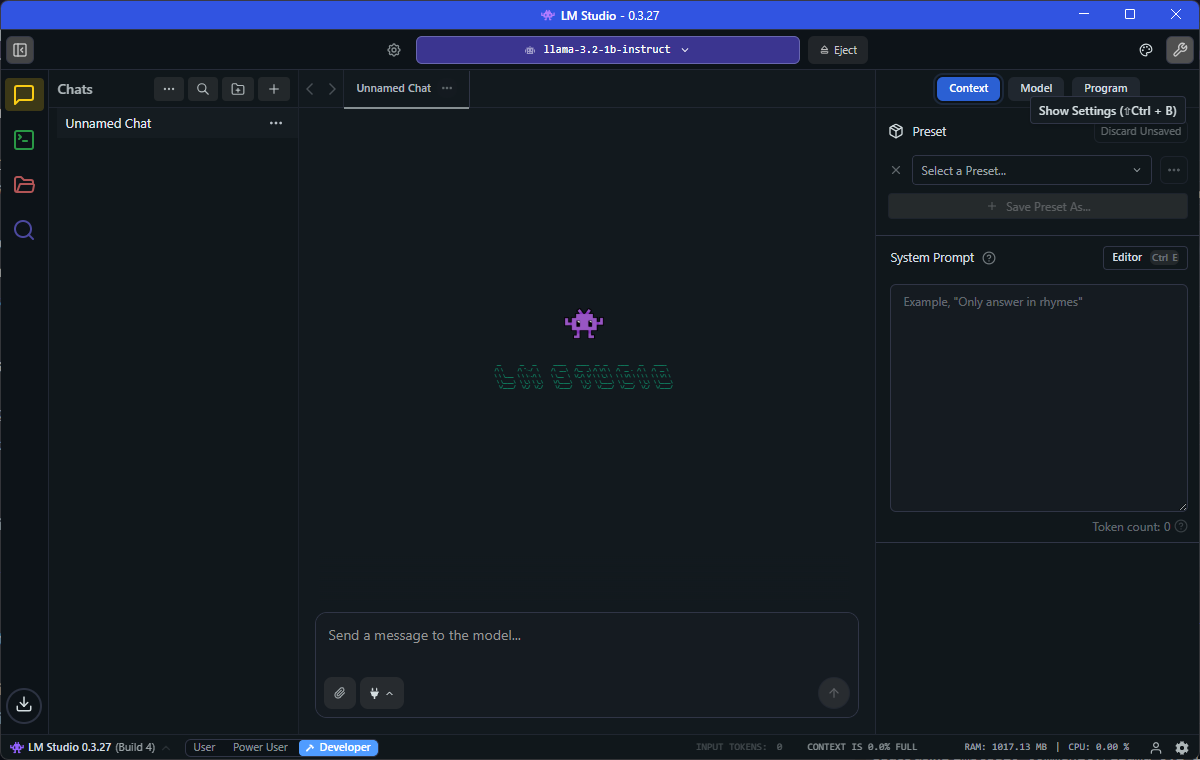1200x760 pixels.
Task: Create a new chat folder
Action: click(238, 89)
